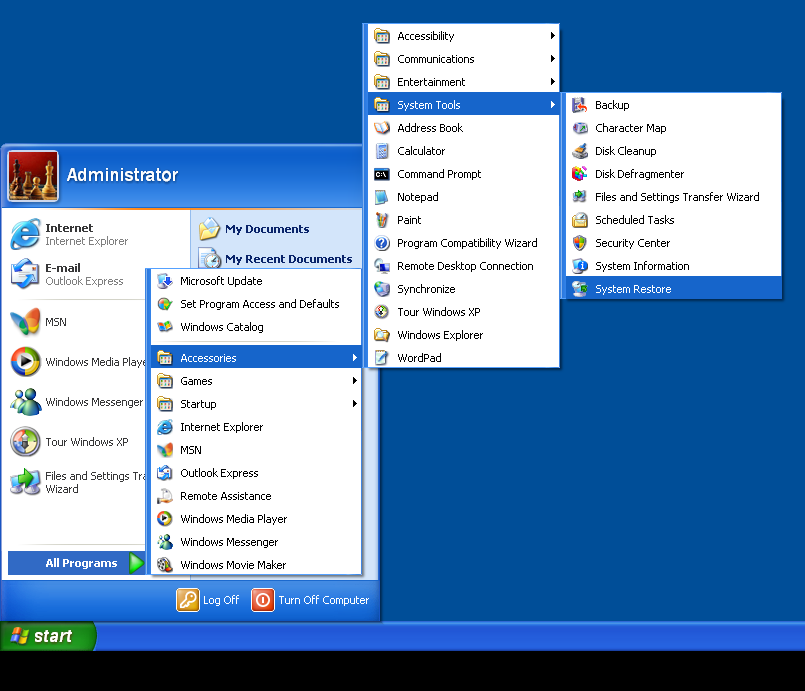Expand the Startup submenu arrow
This screenshot has width=805, height=691.
(x=354, y=404)
